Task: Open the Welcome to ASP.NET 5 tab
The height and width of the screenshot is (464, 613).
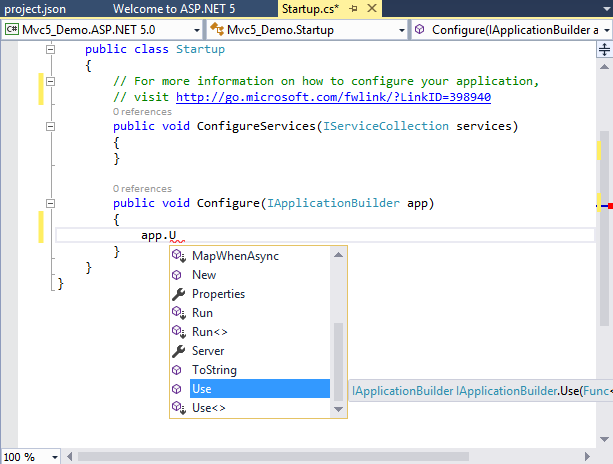Action: [174, 9]
